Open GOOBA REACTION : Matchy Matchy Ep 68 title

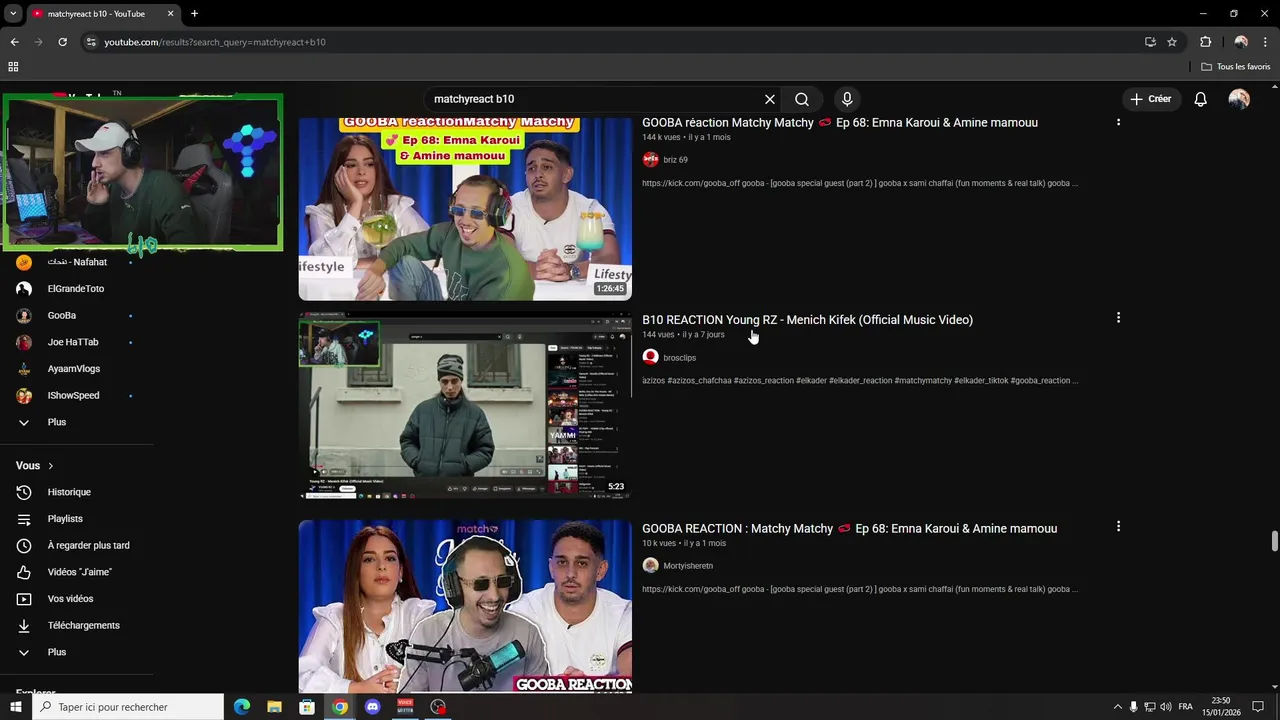(x=849, y=529)
